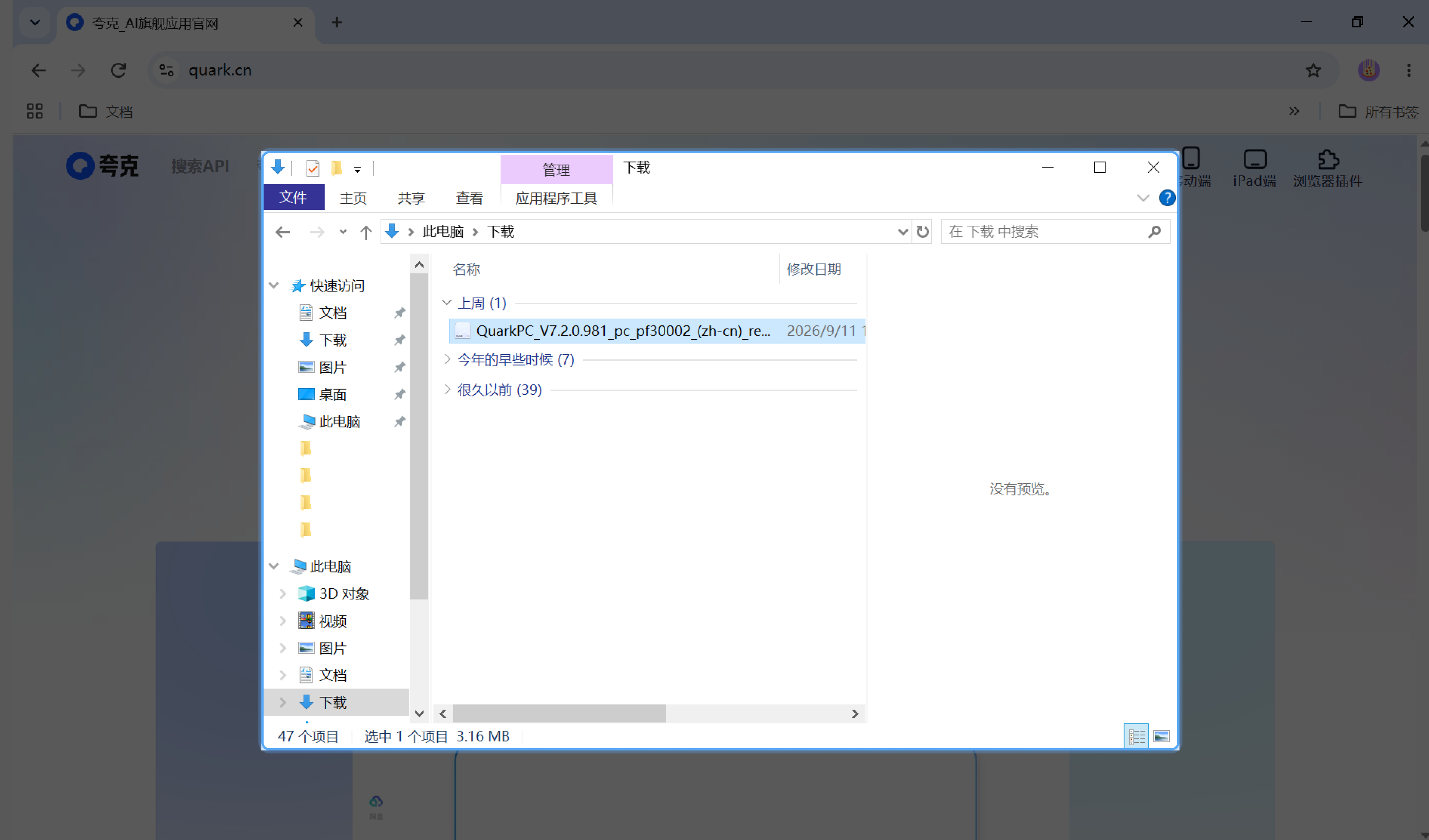
Task: Select 图片 under 快速访问
Action: pos(332,367)
